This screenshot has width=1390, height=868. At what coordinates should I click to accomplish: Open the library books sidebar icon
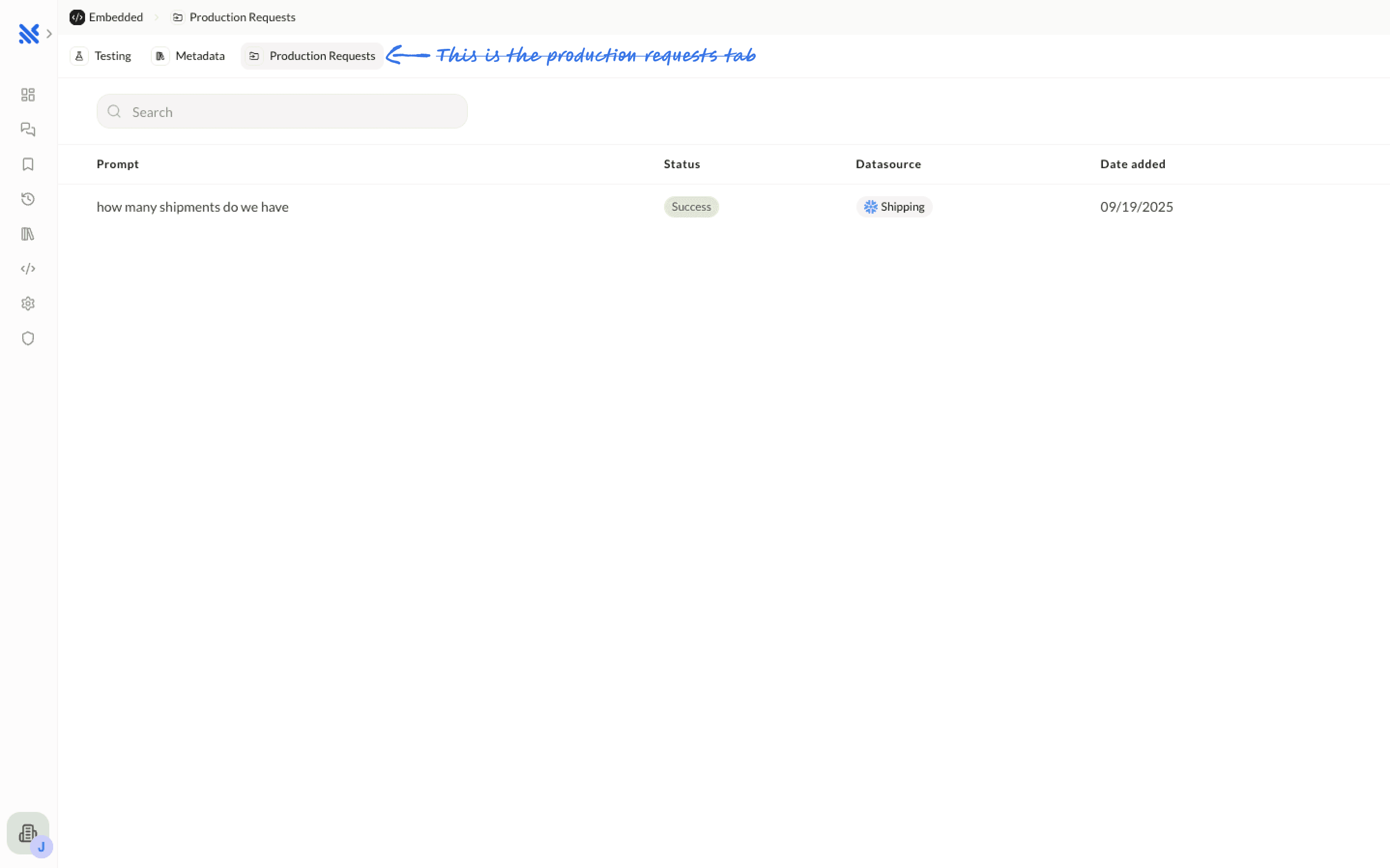[28, 234]
